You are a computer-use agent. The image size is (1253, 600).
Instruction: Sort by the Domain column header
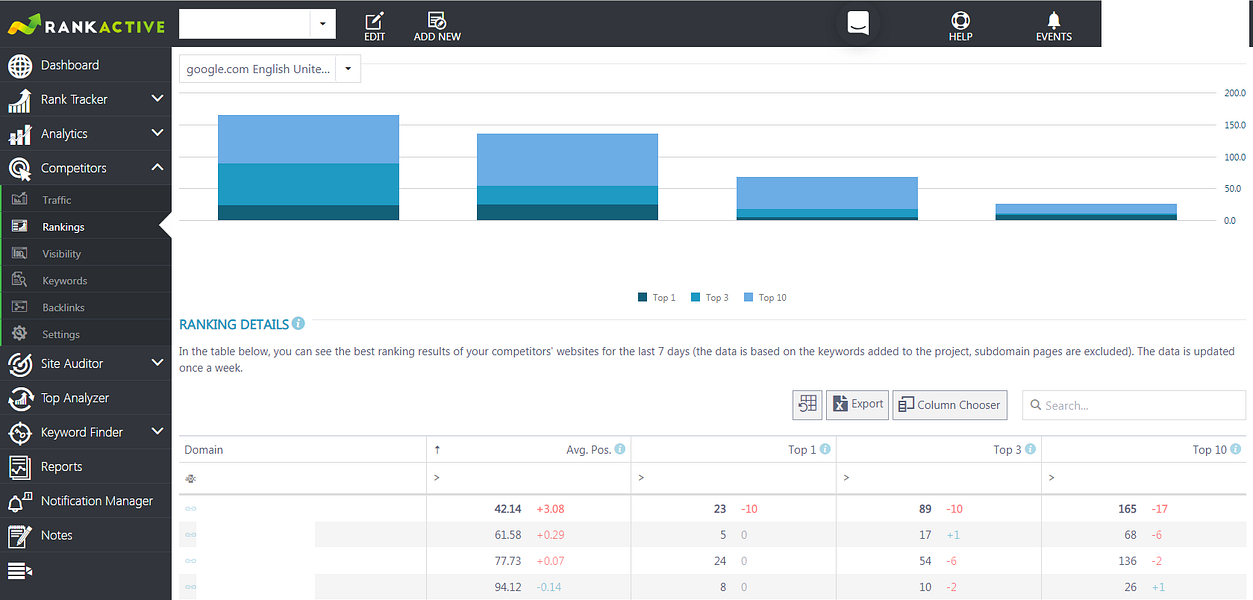(302, 450)
